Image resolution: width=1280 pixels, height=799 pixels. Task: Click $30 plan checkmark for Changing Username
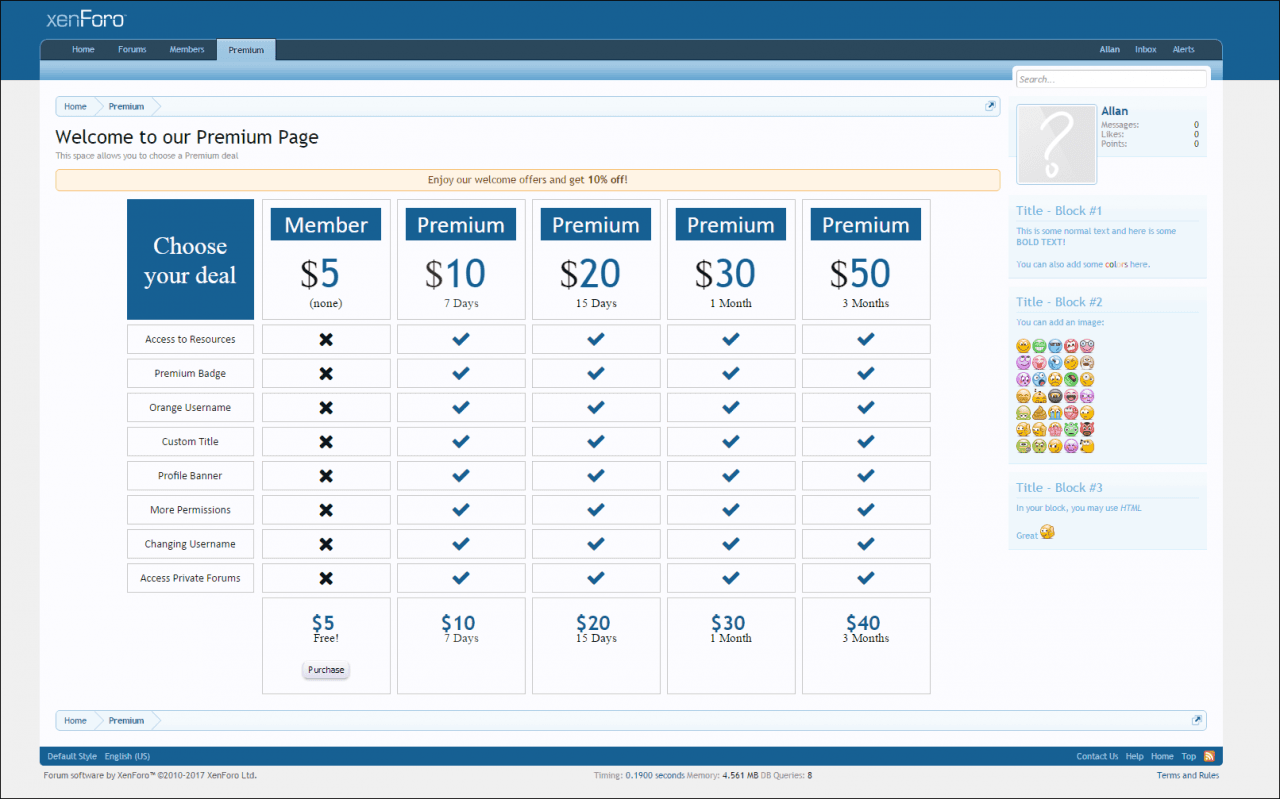731,544
